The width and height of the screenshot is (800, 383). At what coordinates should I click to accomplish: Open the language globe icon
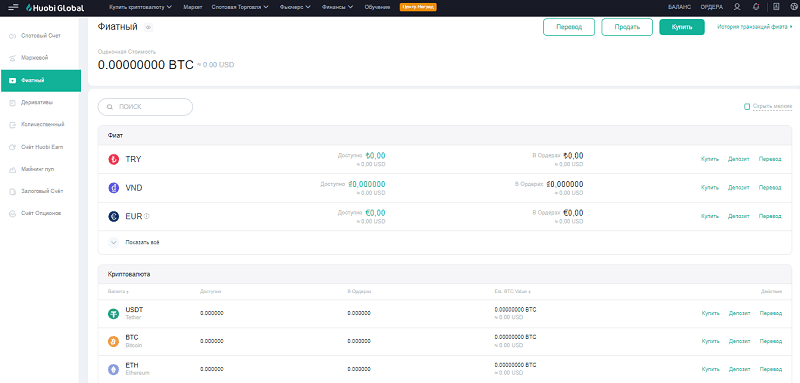pyautogui.click(x=794, y=7)
